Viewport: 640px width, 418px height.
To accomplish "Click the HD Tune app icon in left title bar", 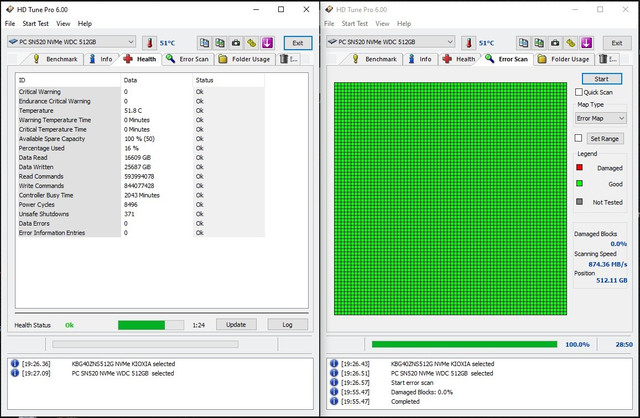I will tap(10, 9).
